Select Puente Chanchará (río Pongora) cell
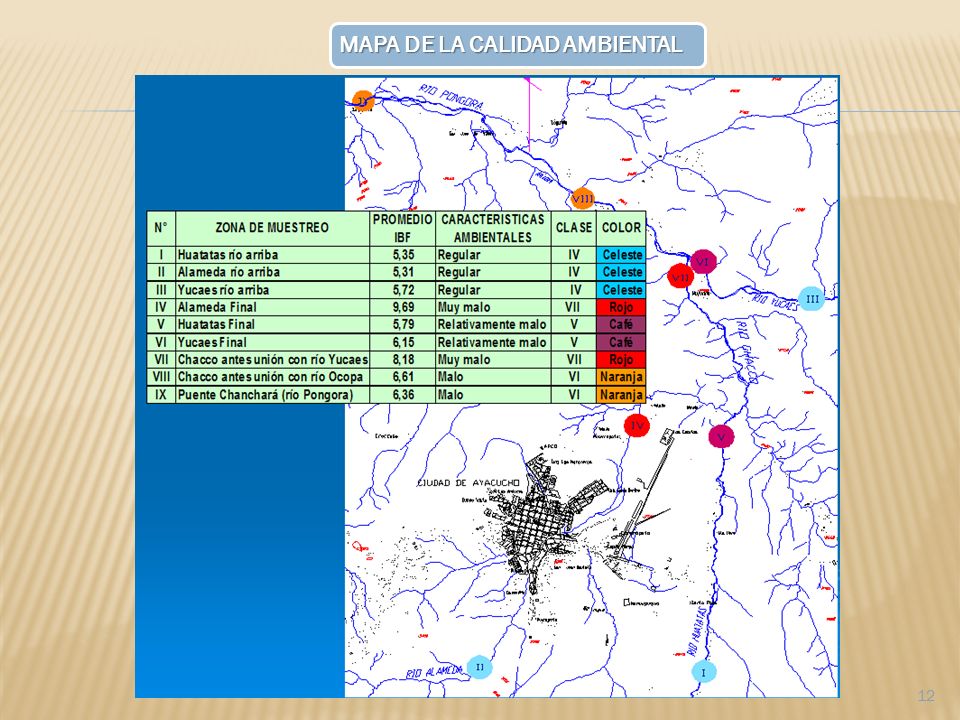This screenshot has width=960, height=720. pyautogui.click(x=272, y=395)
